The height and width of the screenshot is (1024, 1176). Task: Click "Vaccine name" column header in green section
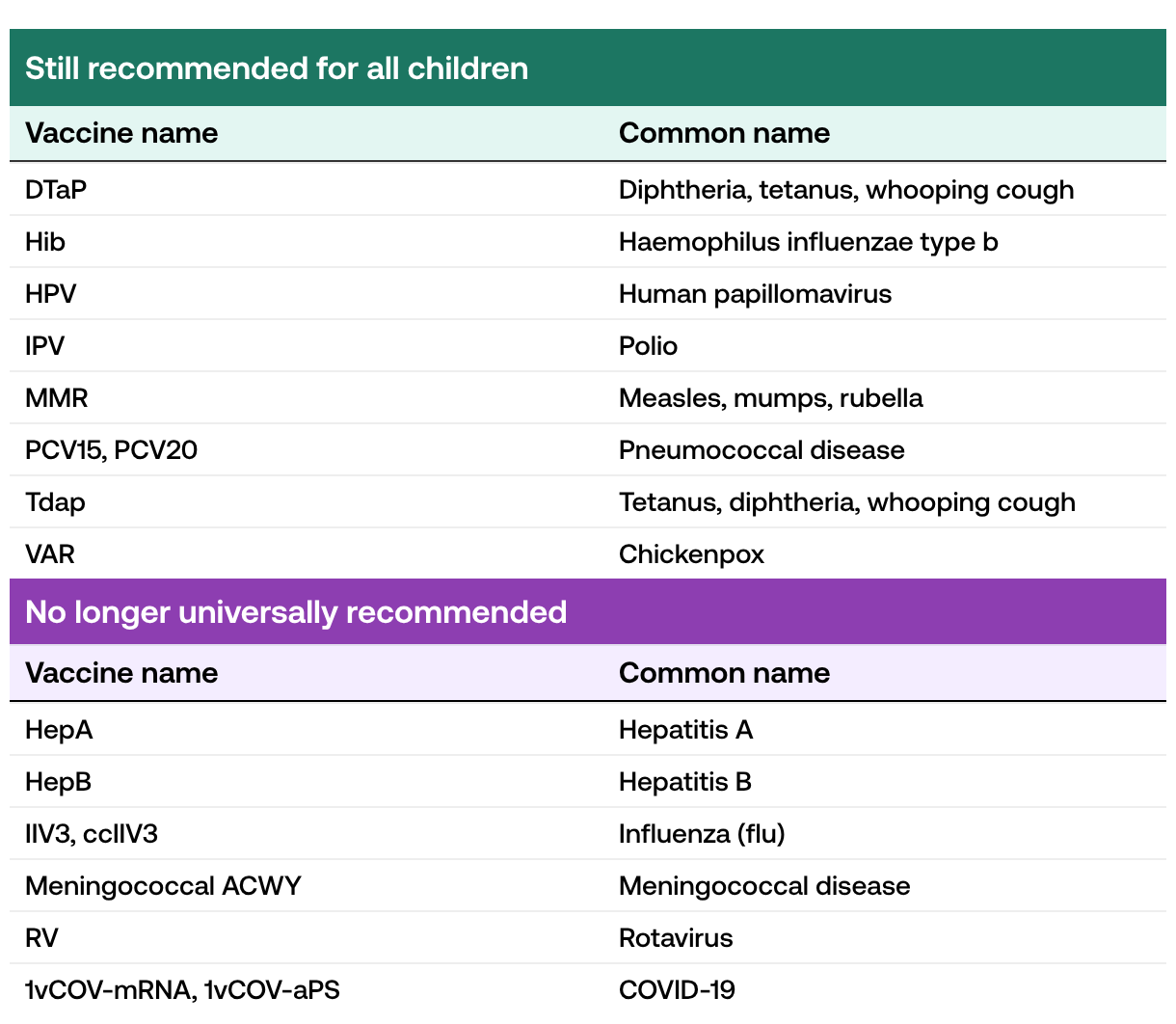point(121,133)
